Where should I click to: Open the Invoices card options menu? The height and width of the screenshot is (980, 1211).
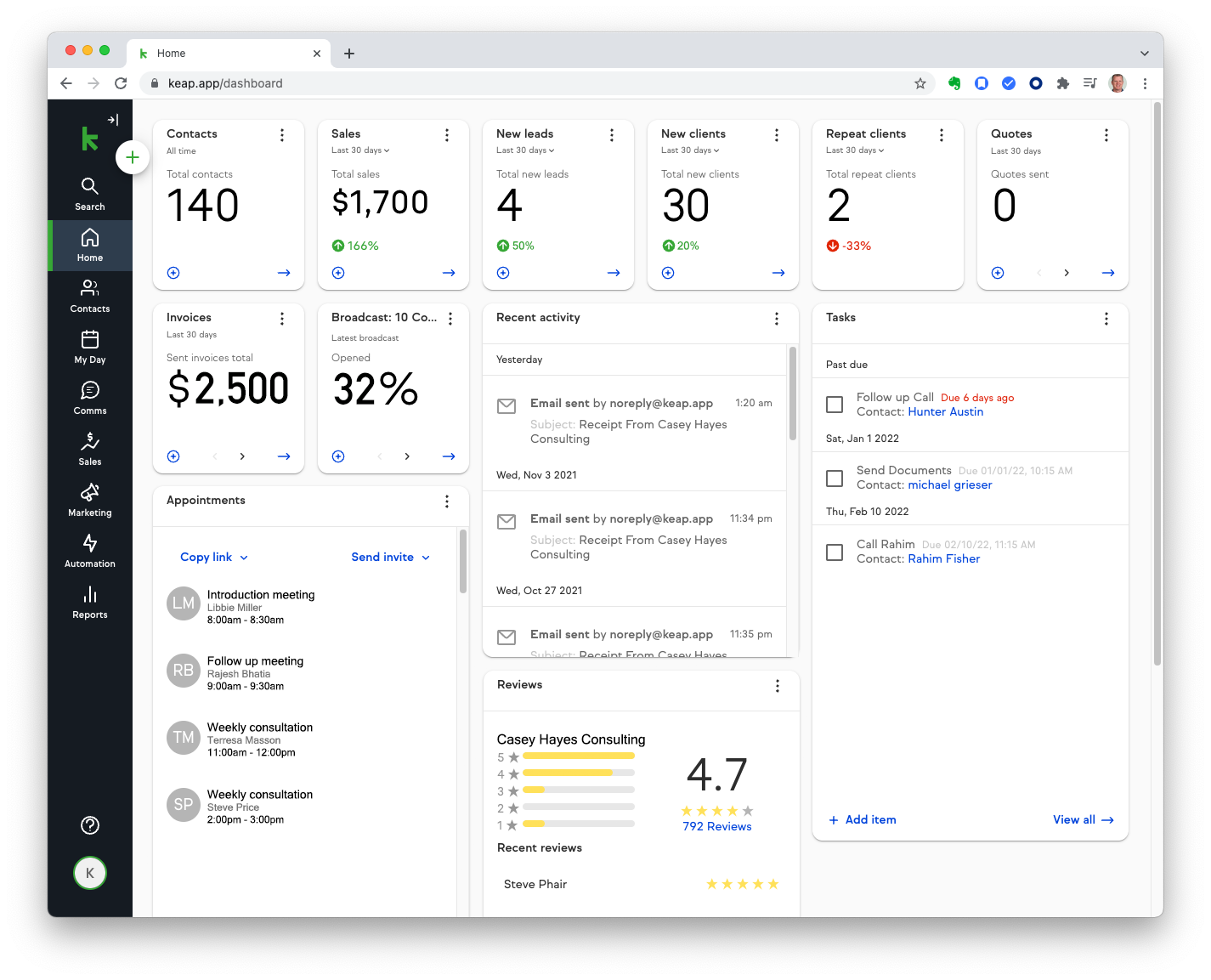pos(282,319)
